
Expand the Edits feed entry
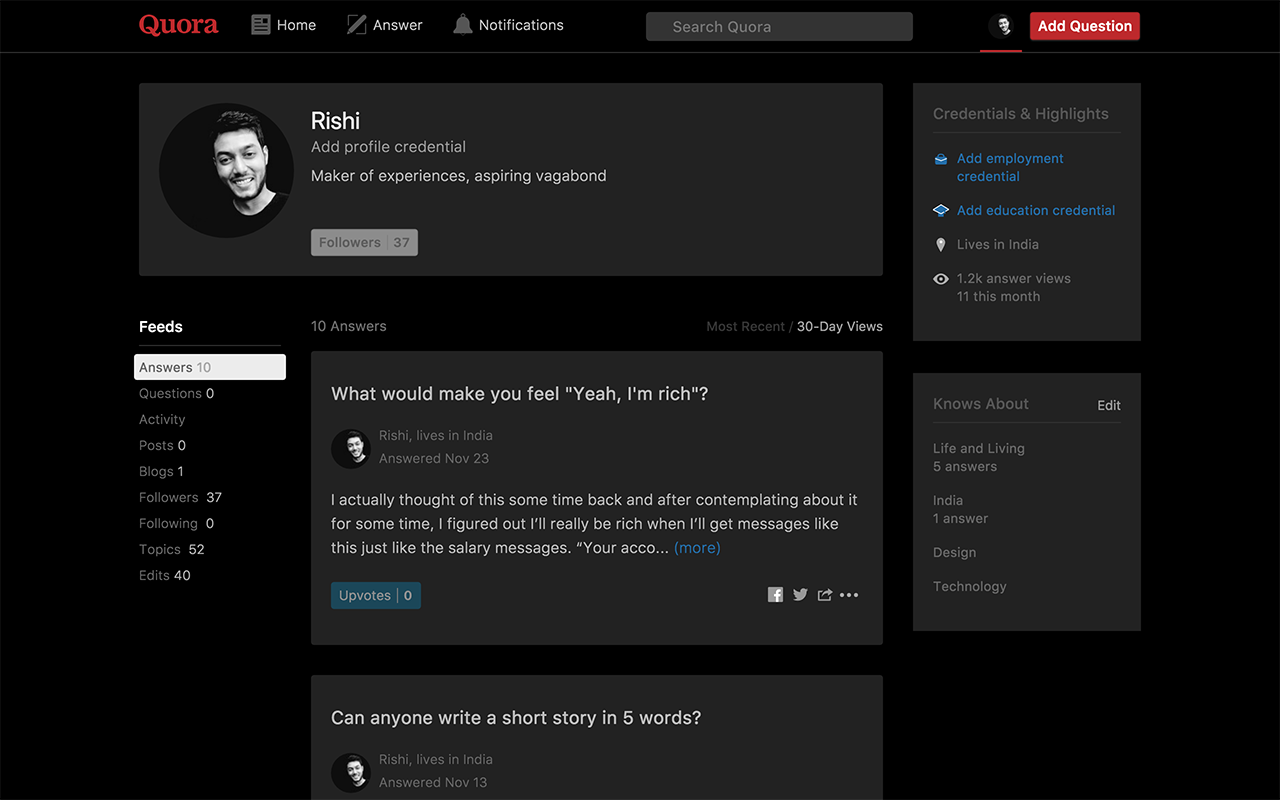pyautogui.click(x=165, y=575)
